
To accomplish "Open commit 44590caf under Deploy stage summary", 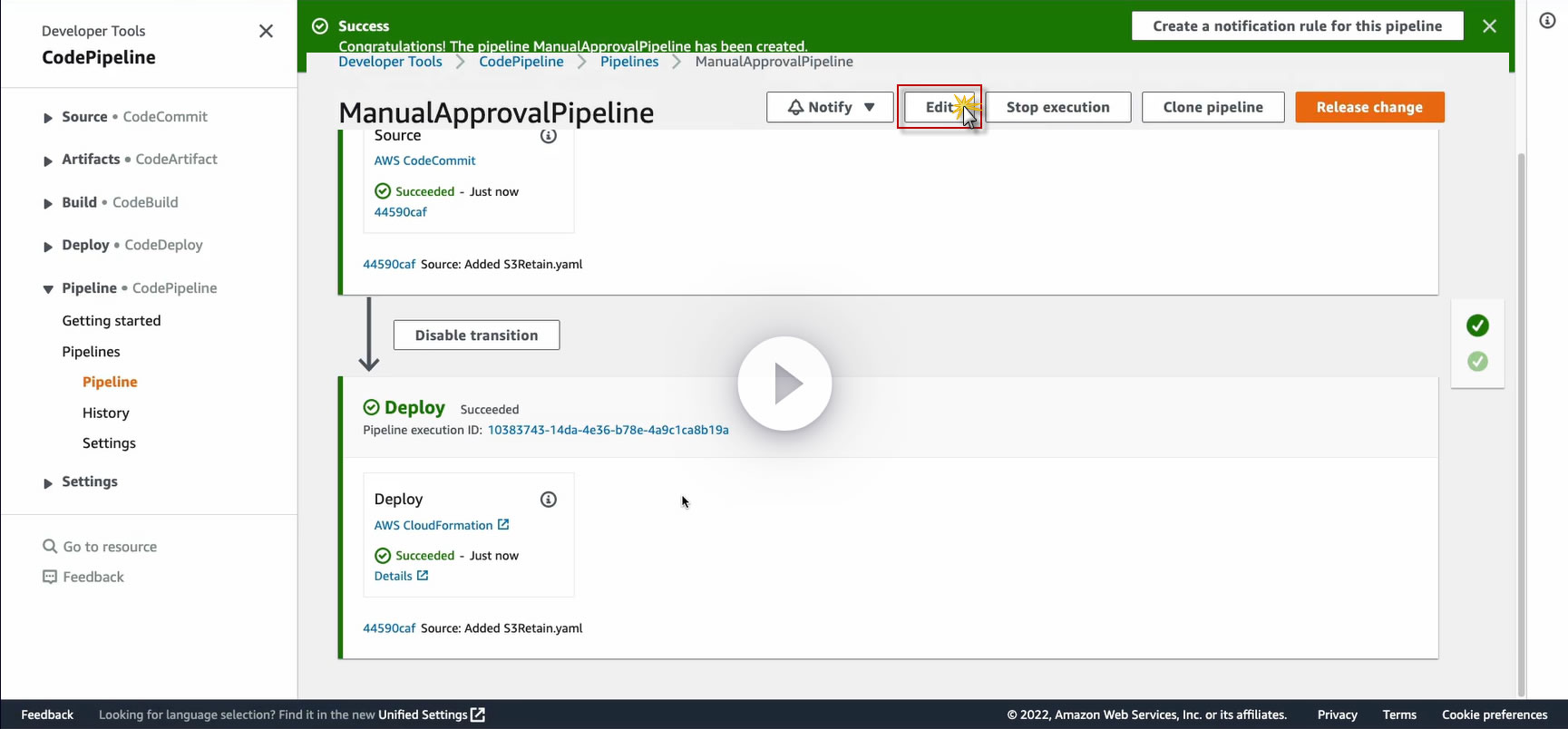I will click(389, 628).
